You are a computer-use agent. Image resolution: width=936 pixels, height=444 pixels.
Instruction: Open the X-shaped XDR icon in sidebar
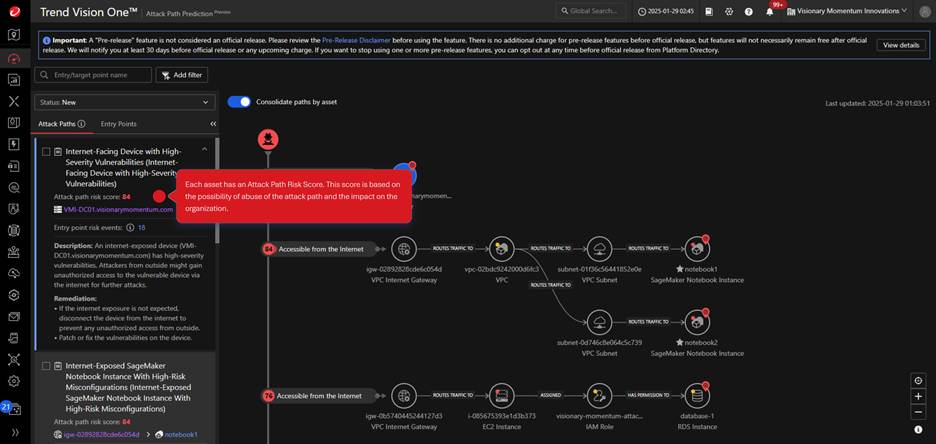click(14, 100)
